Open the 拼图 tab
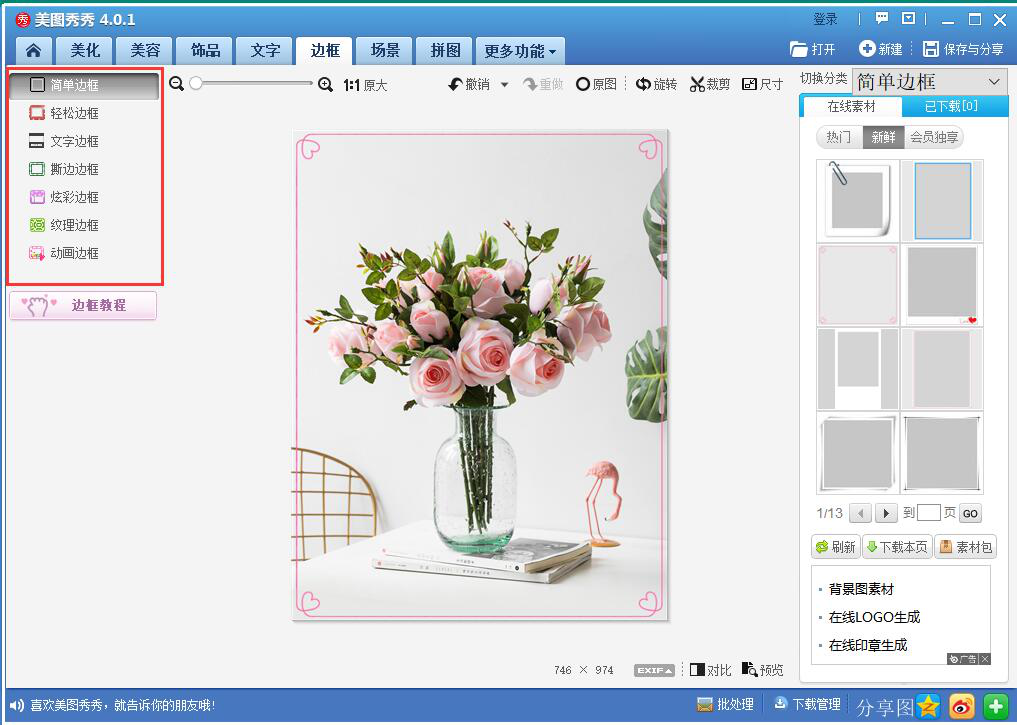 click(445, 51)
